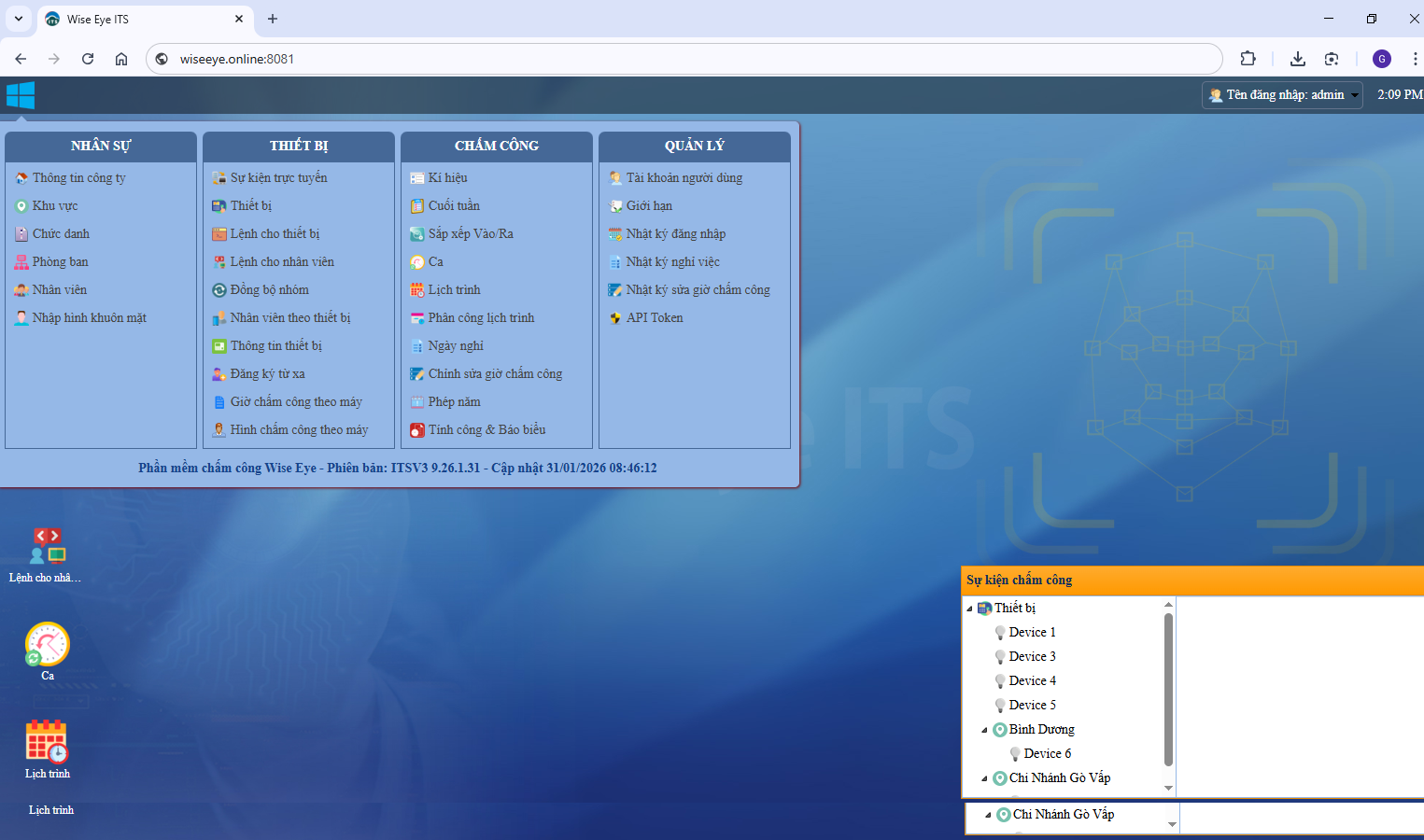Viewport: 1424px width, 840px height.
Task: Select Tính công & Báo biểu menu entry
Action: point(486,430)
